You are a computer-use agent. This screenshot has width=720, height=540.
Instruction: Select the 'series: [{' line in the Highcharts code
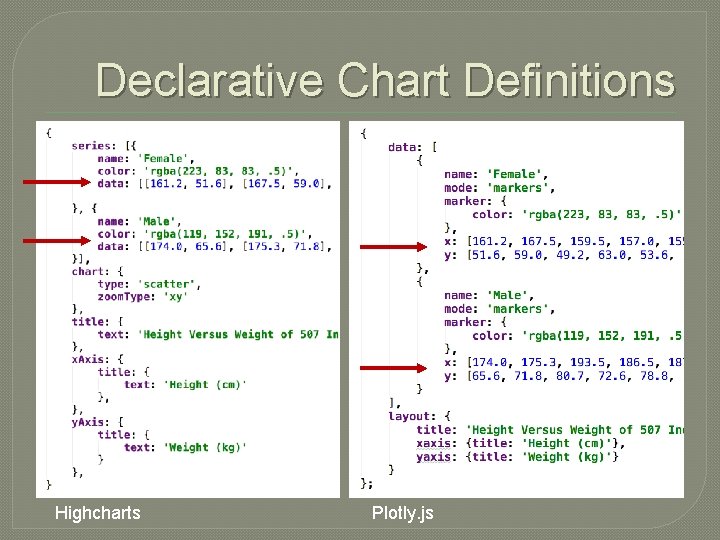(104, 146)
